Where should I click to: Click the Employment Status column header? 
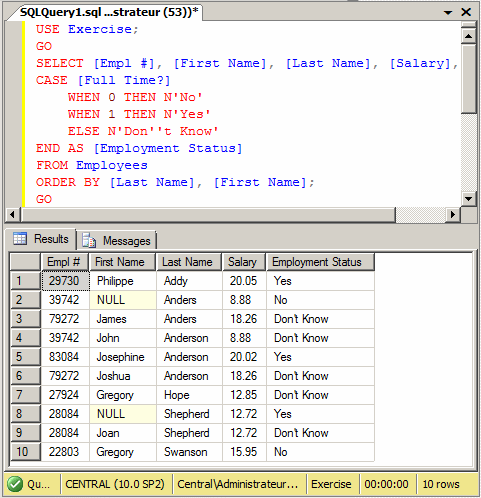point(320,262)
